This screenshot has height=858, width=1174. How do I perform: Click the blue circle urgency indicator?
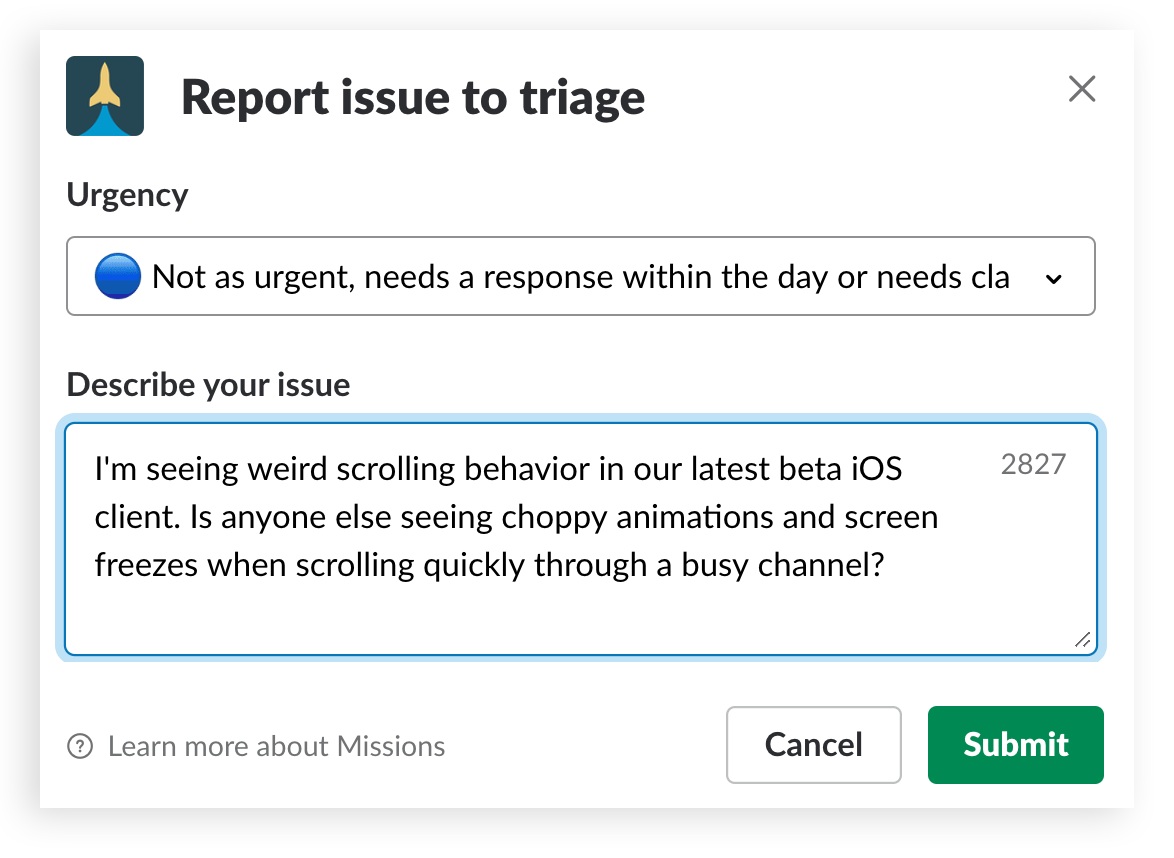point(119,277)
